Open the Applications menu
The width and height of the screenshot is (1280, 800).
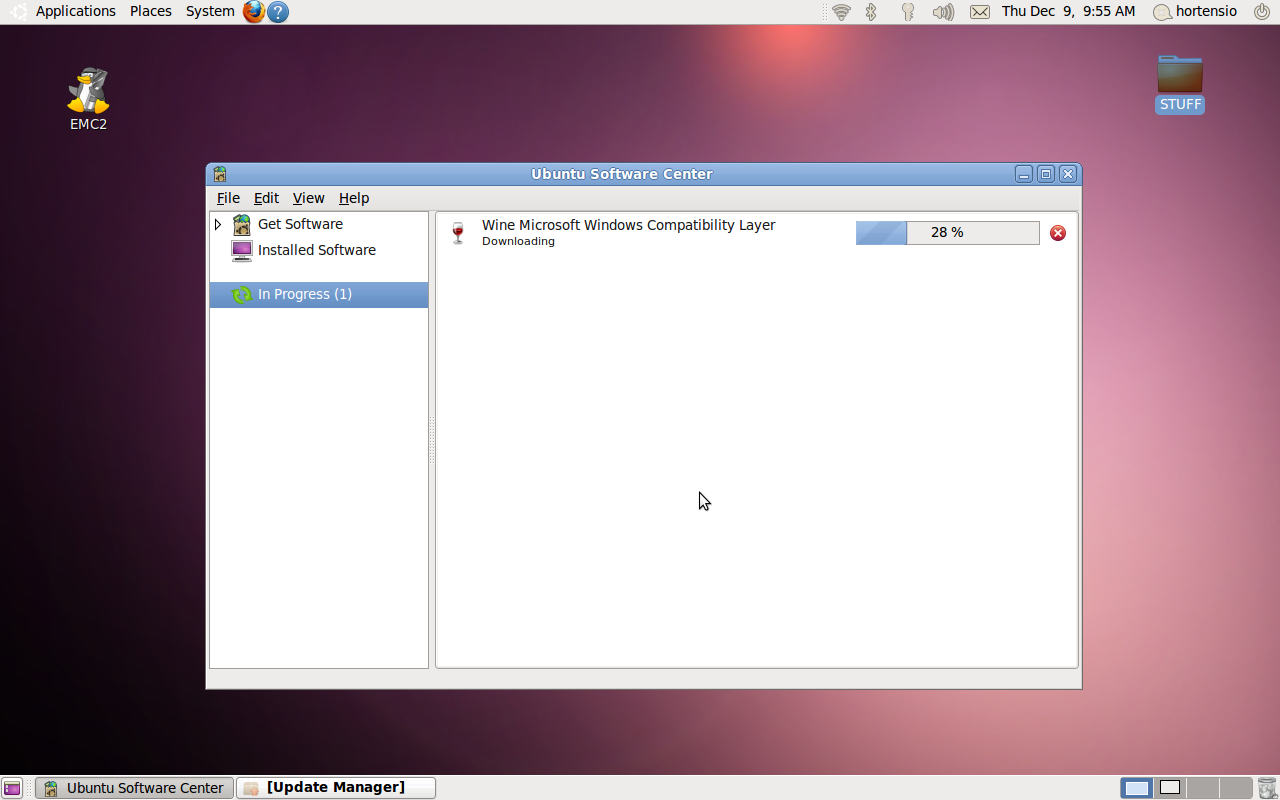click(x=75, y=11)
